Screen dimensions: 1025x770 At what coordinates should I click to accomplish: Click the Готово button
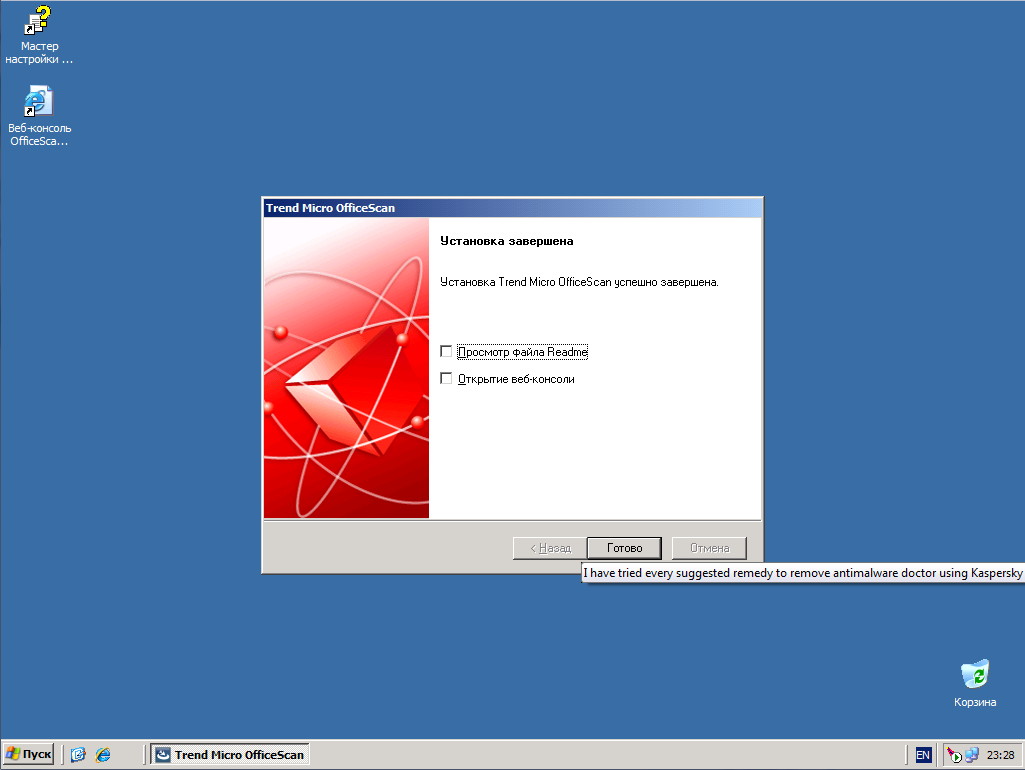(624, 548)
